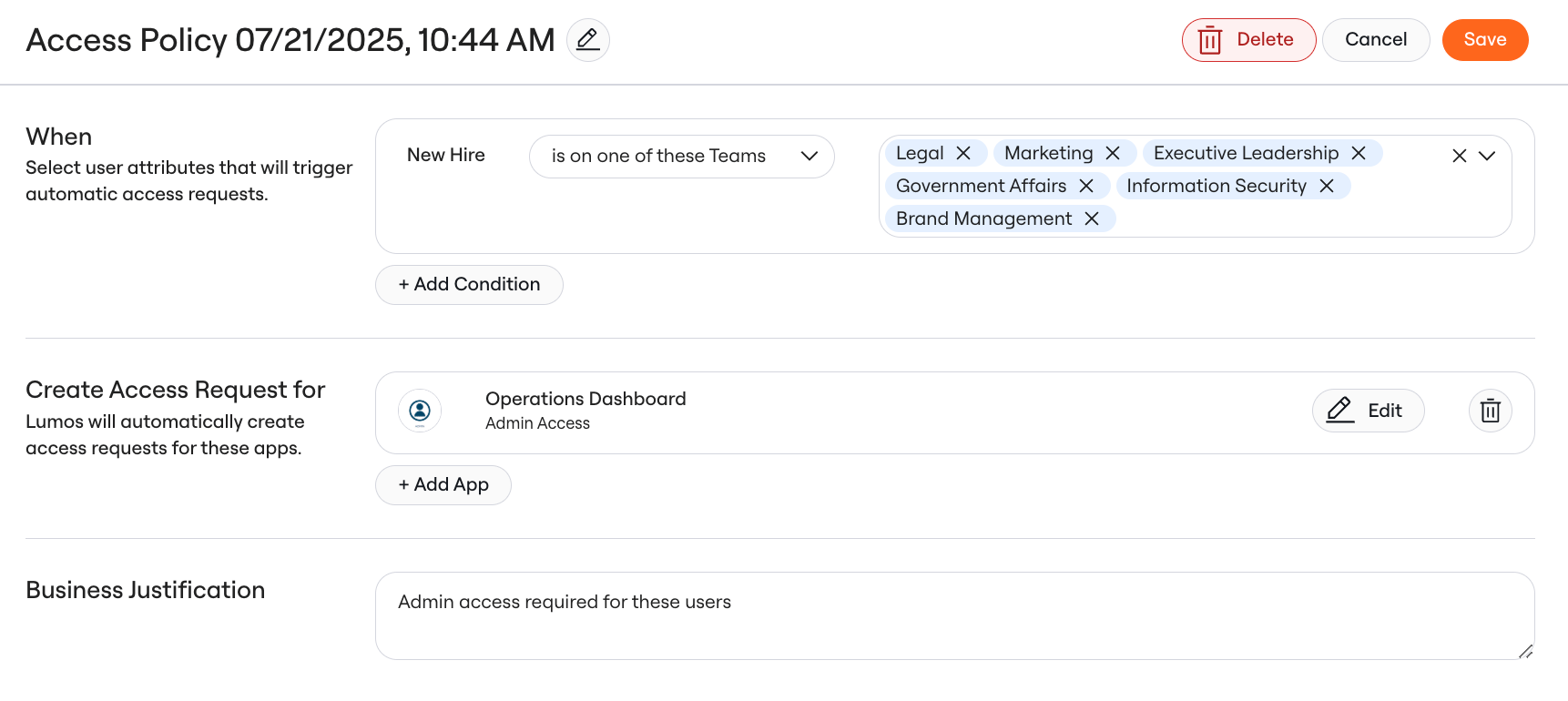Edit the Operations Dashboard access
Screen dimensions: 1568x701
pyautogui.click(x=1368, y=411)
